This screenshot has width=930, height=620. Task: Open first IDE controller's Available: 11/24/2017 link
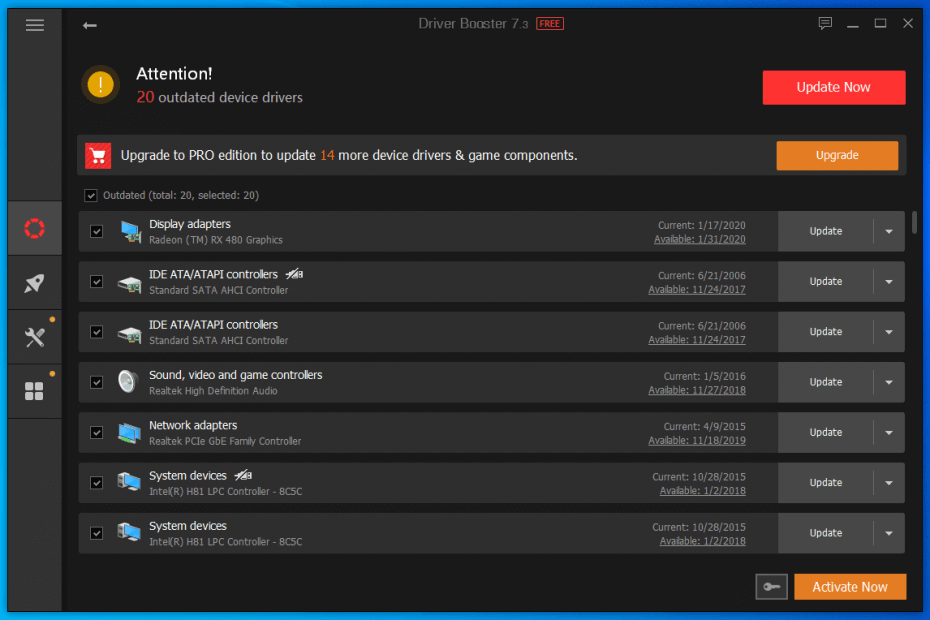pyautogui.click(x=697, y=290)
